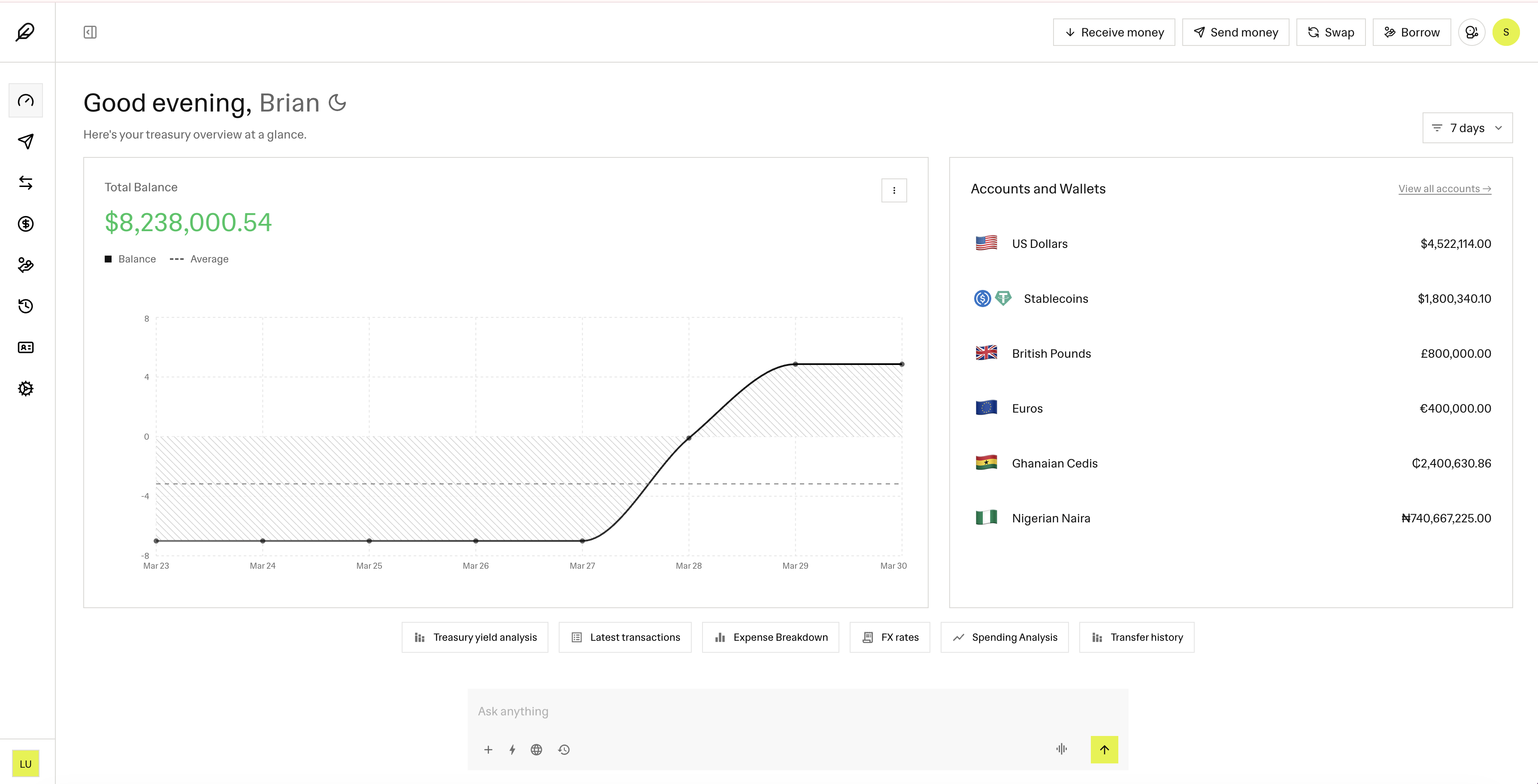The image size is (1538, 784).
Task: Click the contact card icon in sidebar
Action: tap(26, 347)
